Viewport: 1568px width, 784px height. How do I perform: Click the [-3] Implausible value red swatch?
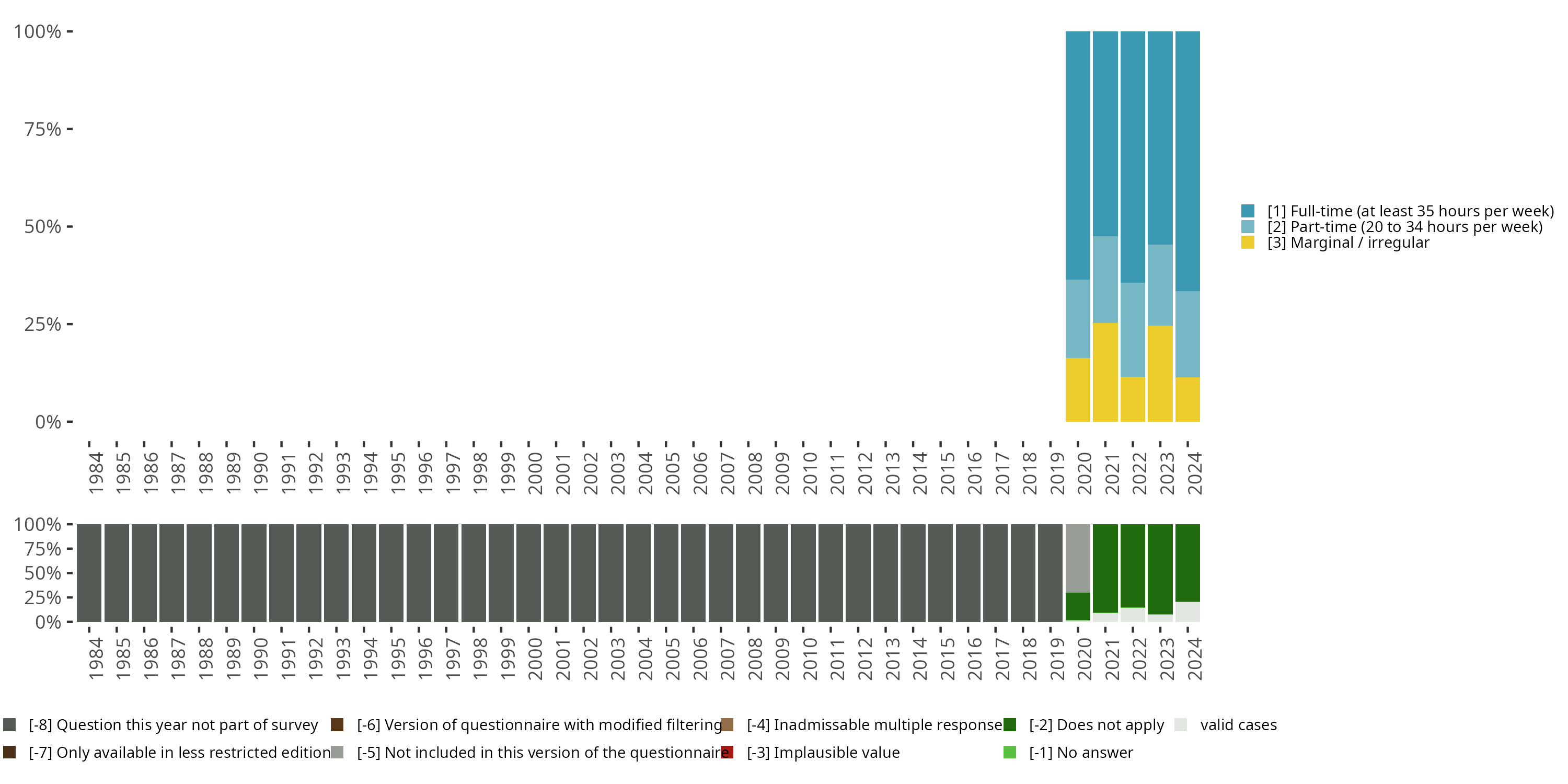point(727,752)
